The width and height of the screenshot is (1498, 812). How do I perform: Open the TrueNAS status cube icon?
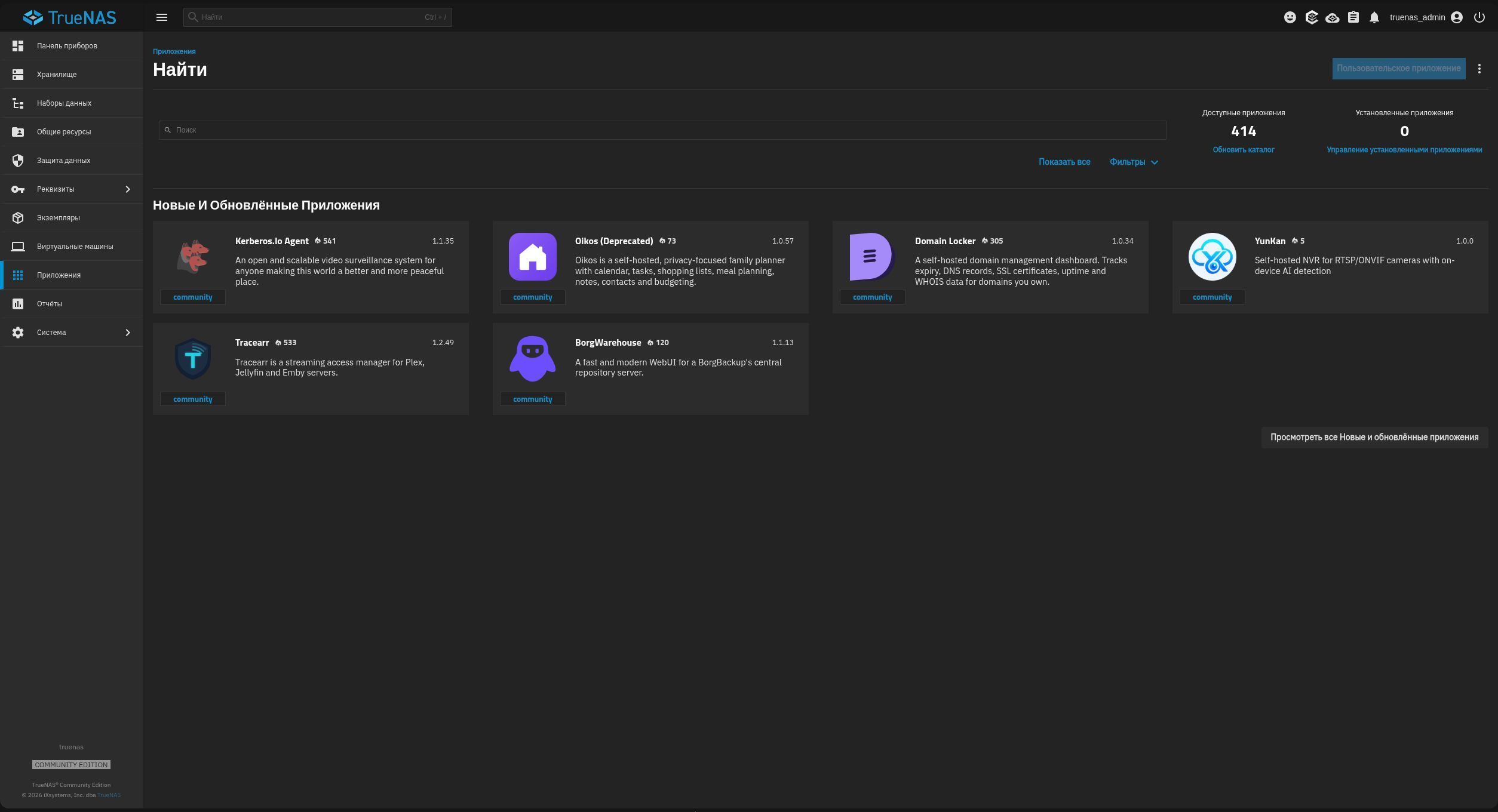1312,17
